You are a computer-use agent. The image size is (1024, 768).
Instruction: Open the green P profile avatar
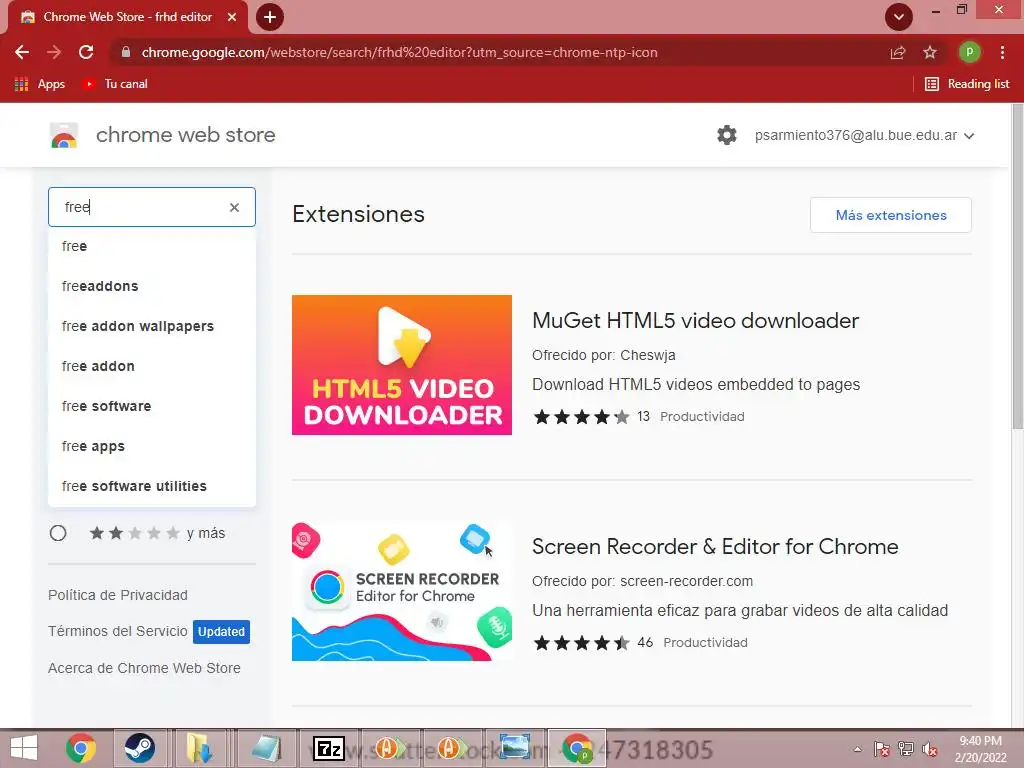[969, 52]
